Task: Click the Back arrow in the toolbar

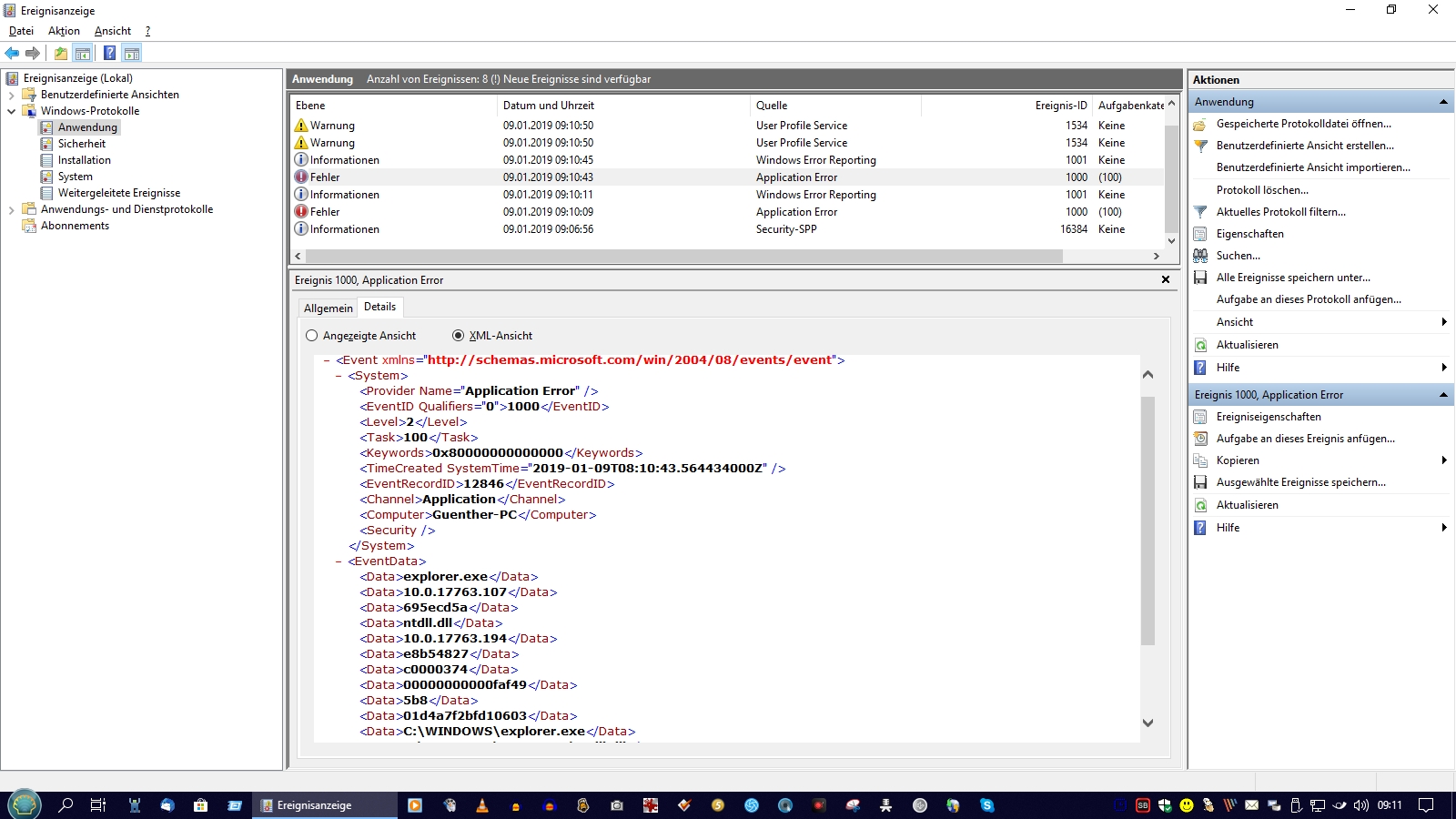Action: [x=12, y=53]
